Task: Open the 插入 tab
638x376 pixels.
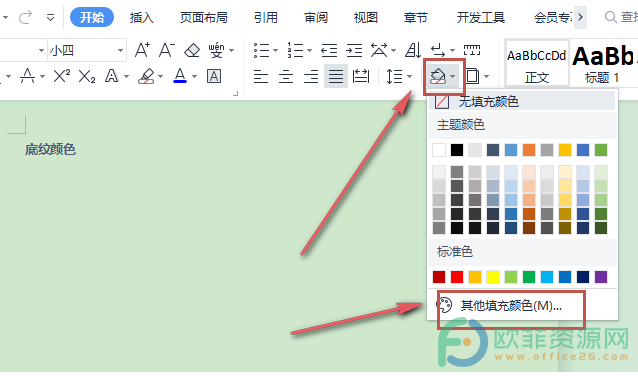Action: (142, 17)
